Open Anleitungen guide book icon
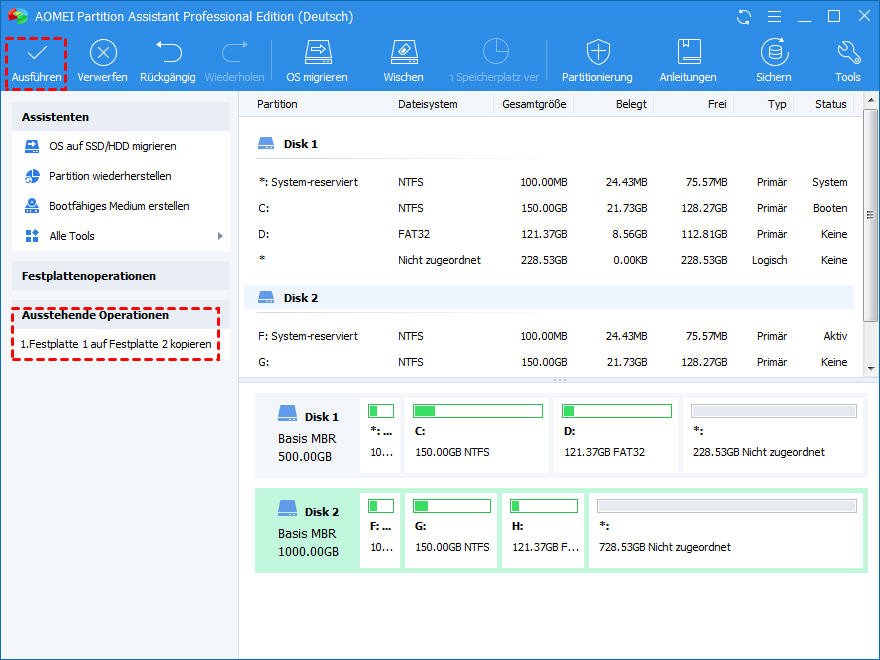Viewport: 880px width, 660px height. 689,52
